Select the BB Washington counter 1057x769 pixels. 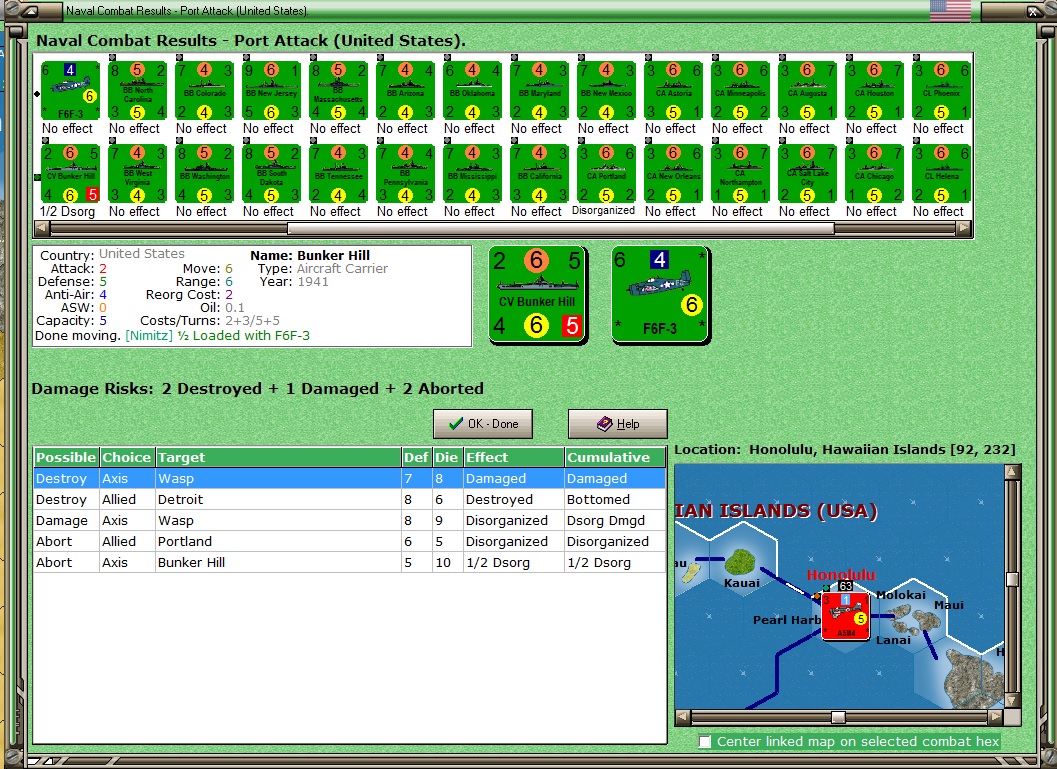tap(204, 175)
